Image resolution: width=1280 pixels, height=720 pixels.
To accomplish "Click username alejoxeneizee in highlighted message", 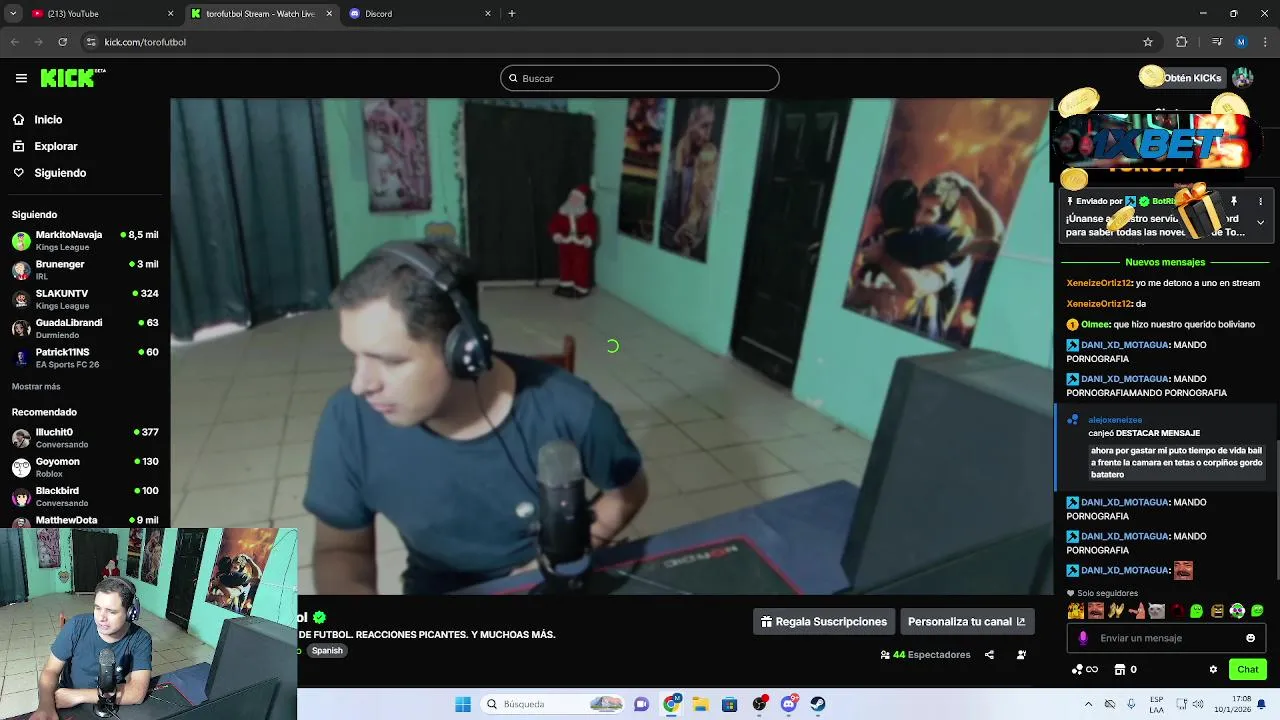I will coord(1115,420).
